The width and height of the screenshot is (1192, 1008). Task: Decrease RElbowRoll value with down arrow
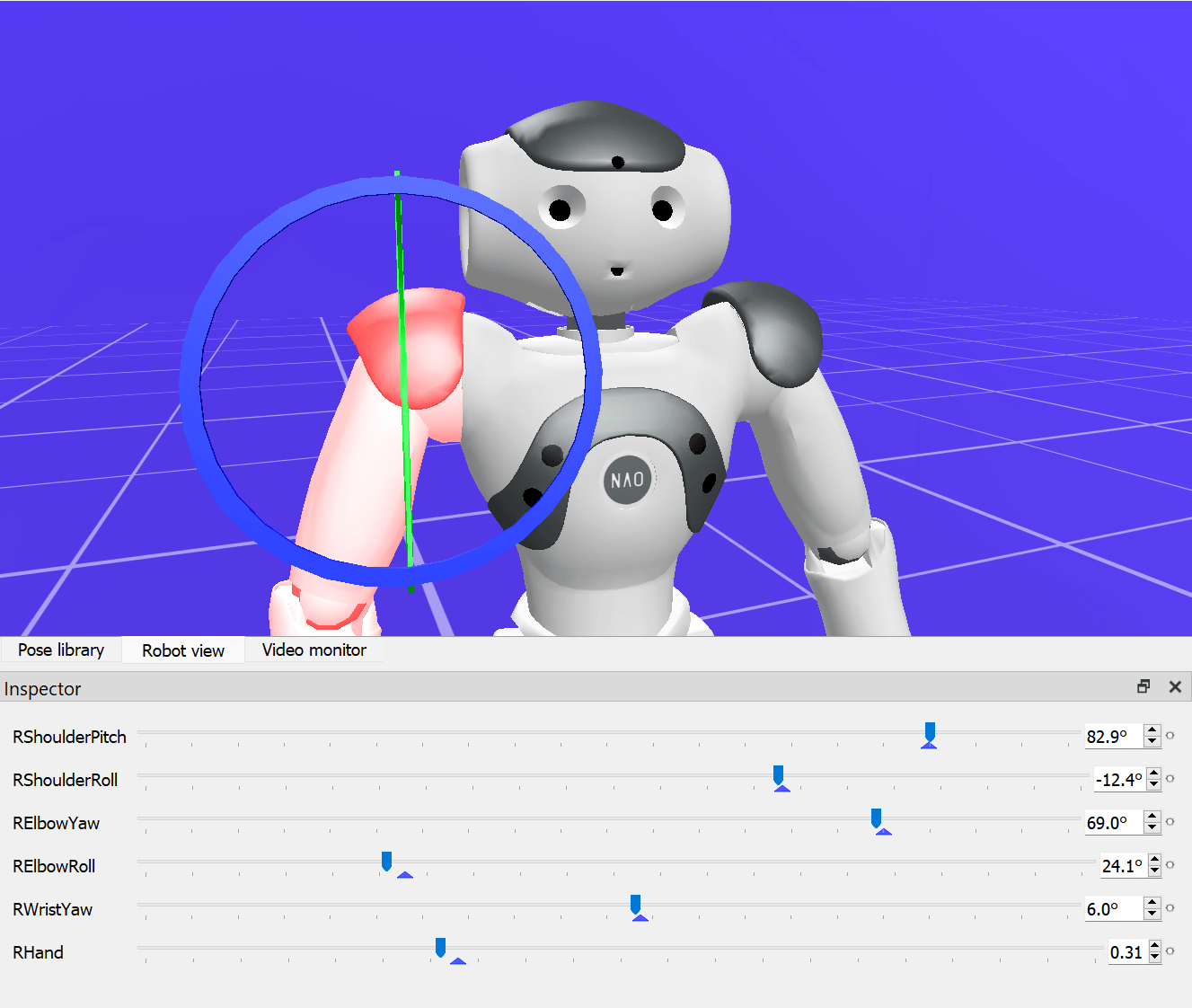pos(1154,871)
